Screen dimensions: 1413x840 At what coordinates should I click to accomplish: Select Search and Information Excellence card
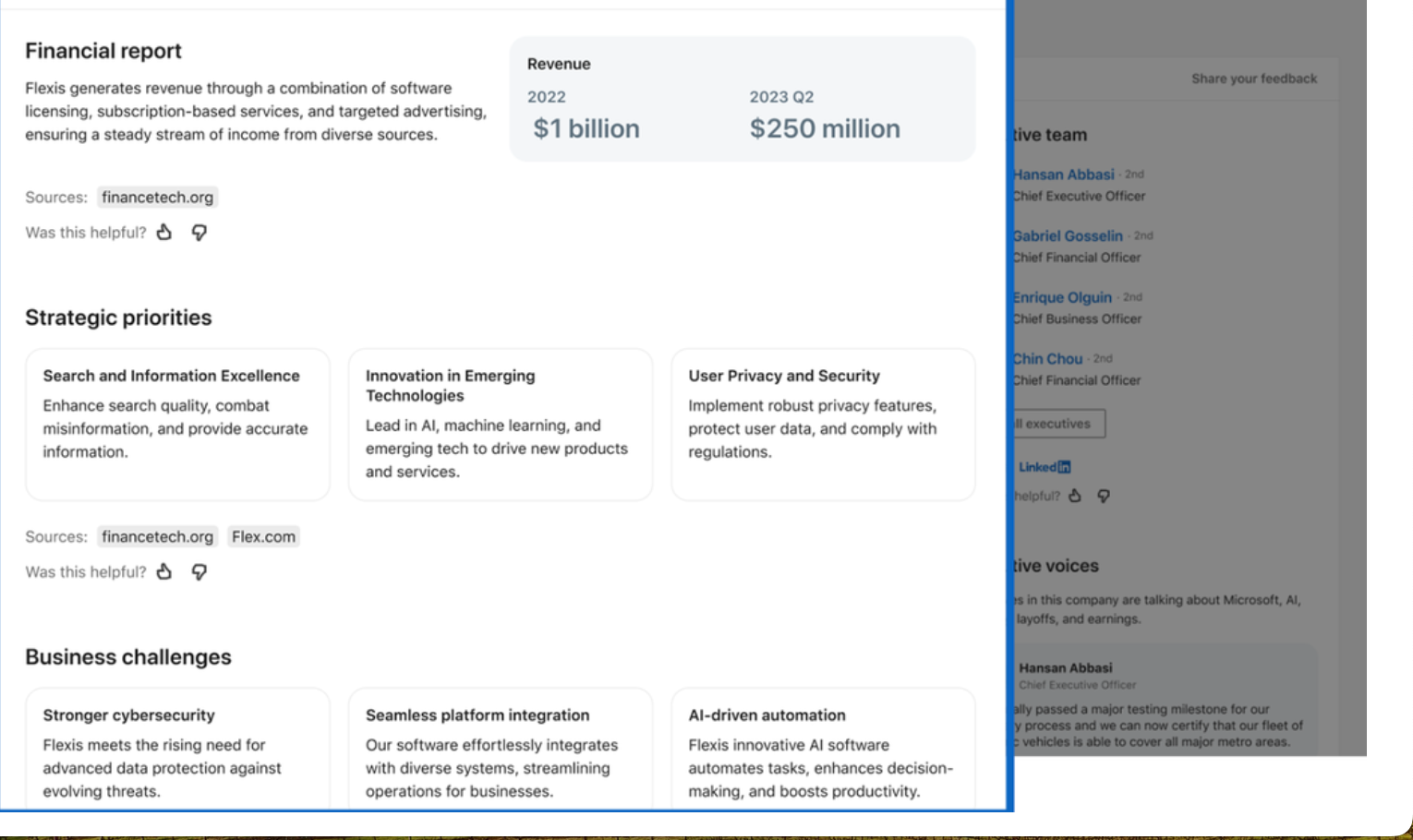[x=177, y=424]
